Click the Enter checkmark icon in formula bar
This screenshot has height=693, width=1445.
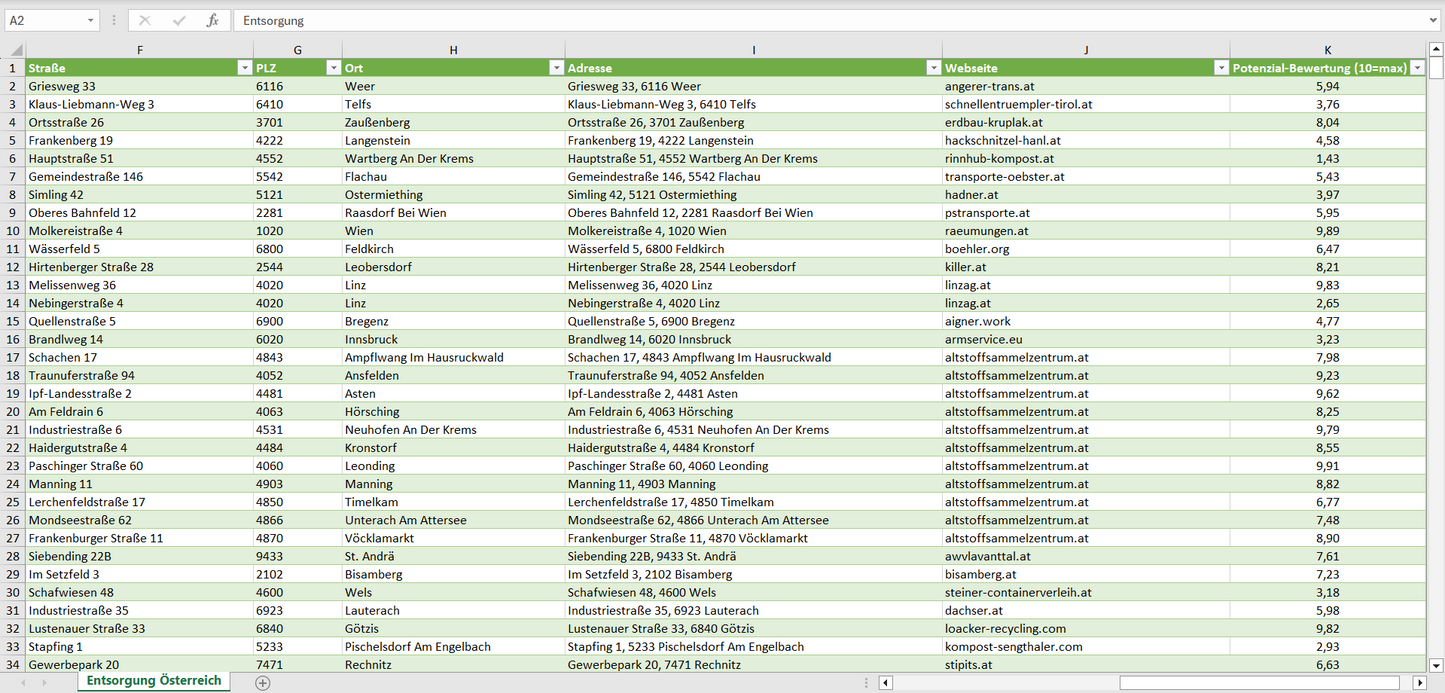pos(179,20)
